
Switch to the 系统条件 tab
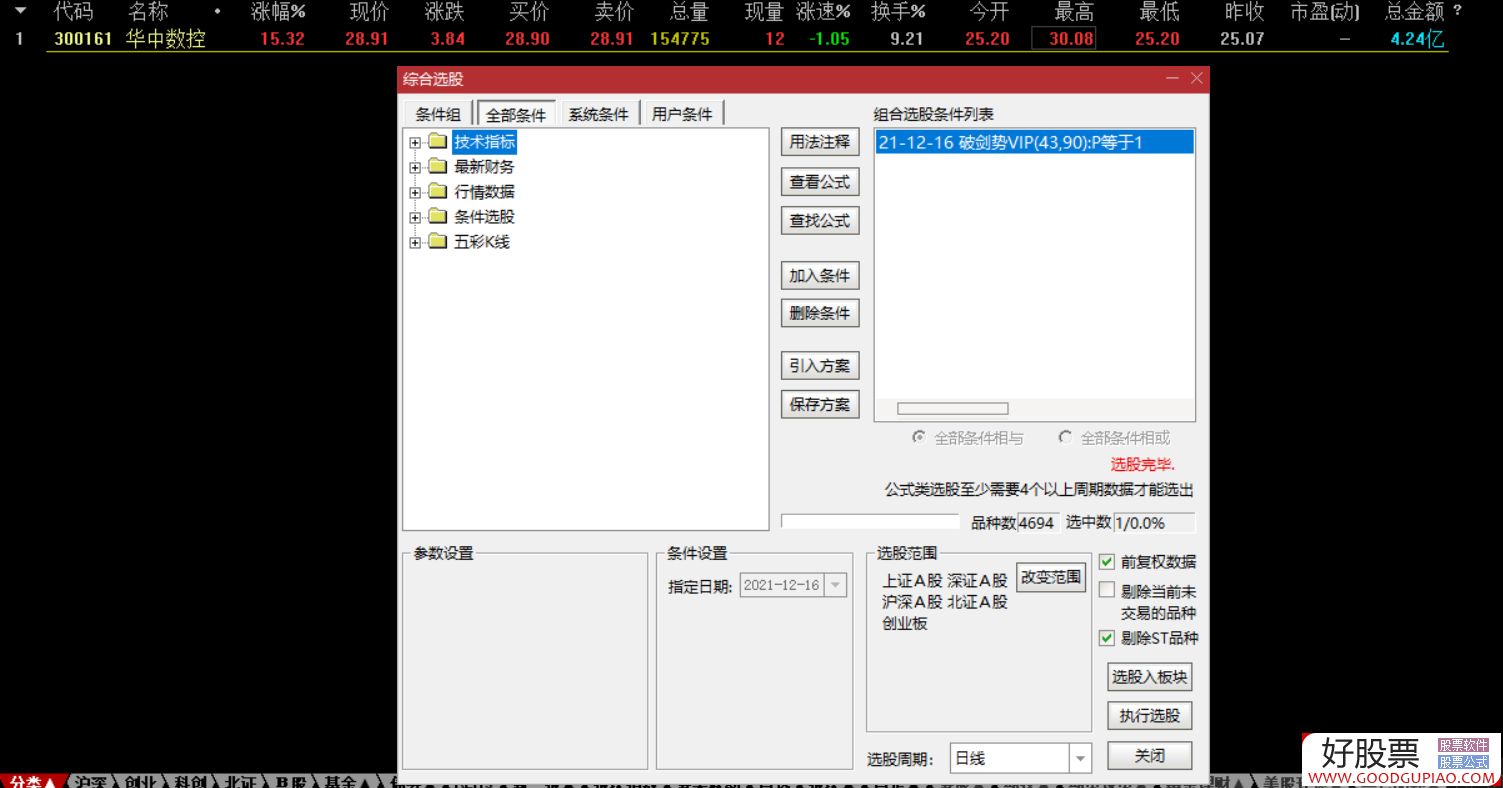(598, 114)
